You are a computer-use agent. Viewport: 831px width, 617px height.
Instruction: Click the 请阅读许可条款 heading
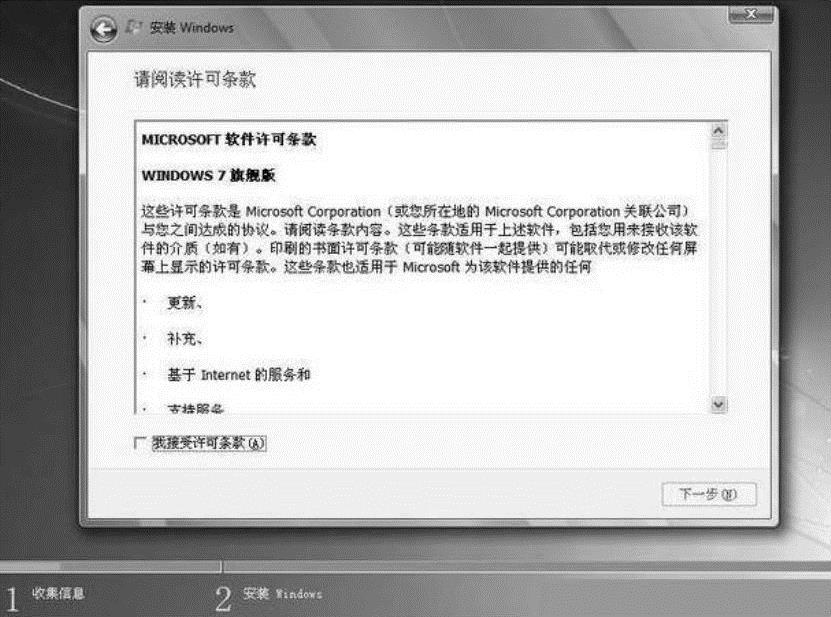pos(195,80)
